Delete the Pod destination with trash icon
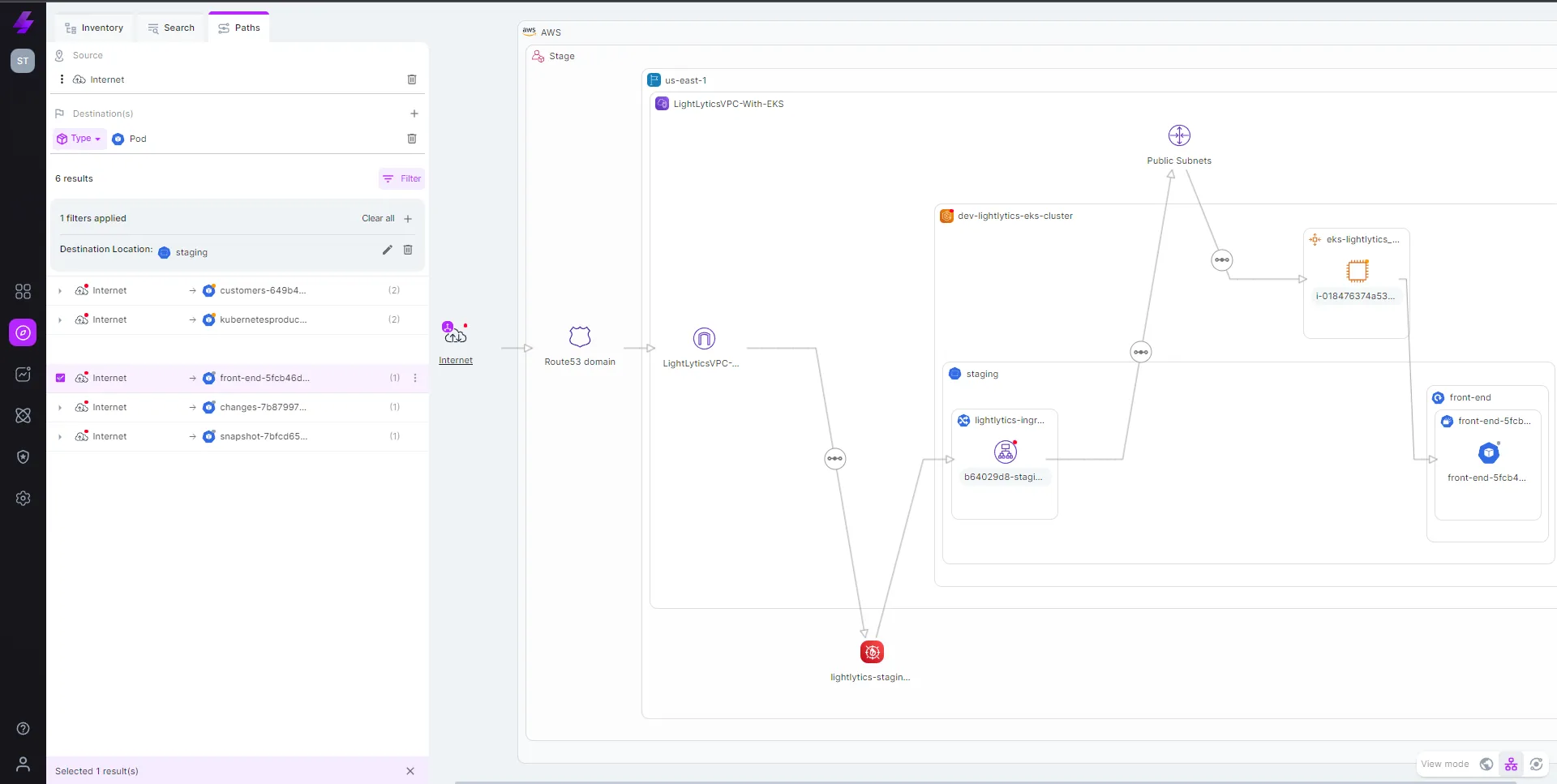This screenshot has height=784, width=1557. [x=412, y=139]
